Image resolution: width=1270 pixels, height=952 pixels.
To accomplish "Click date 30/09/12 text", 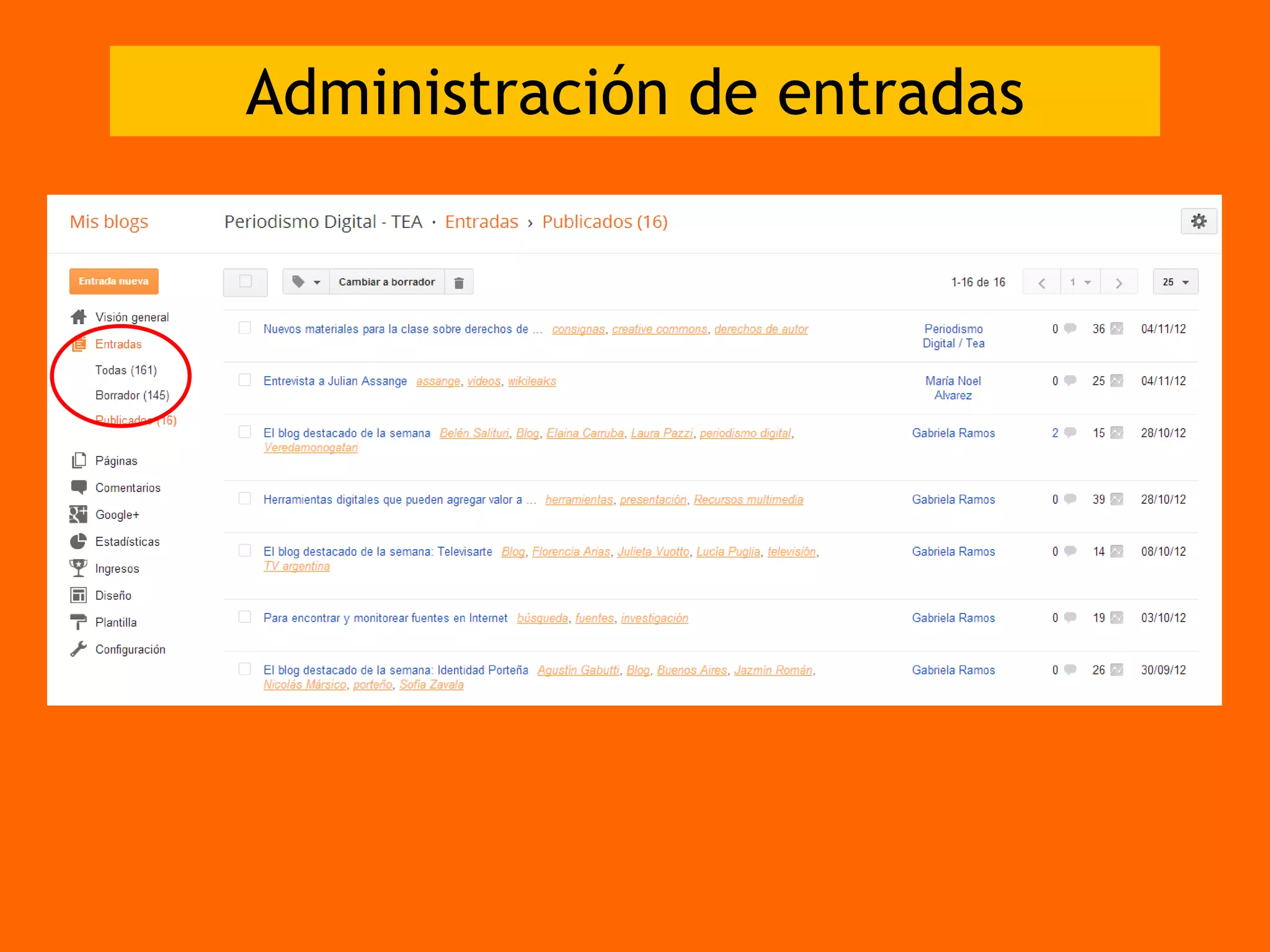I will (x=1163, y=670).
